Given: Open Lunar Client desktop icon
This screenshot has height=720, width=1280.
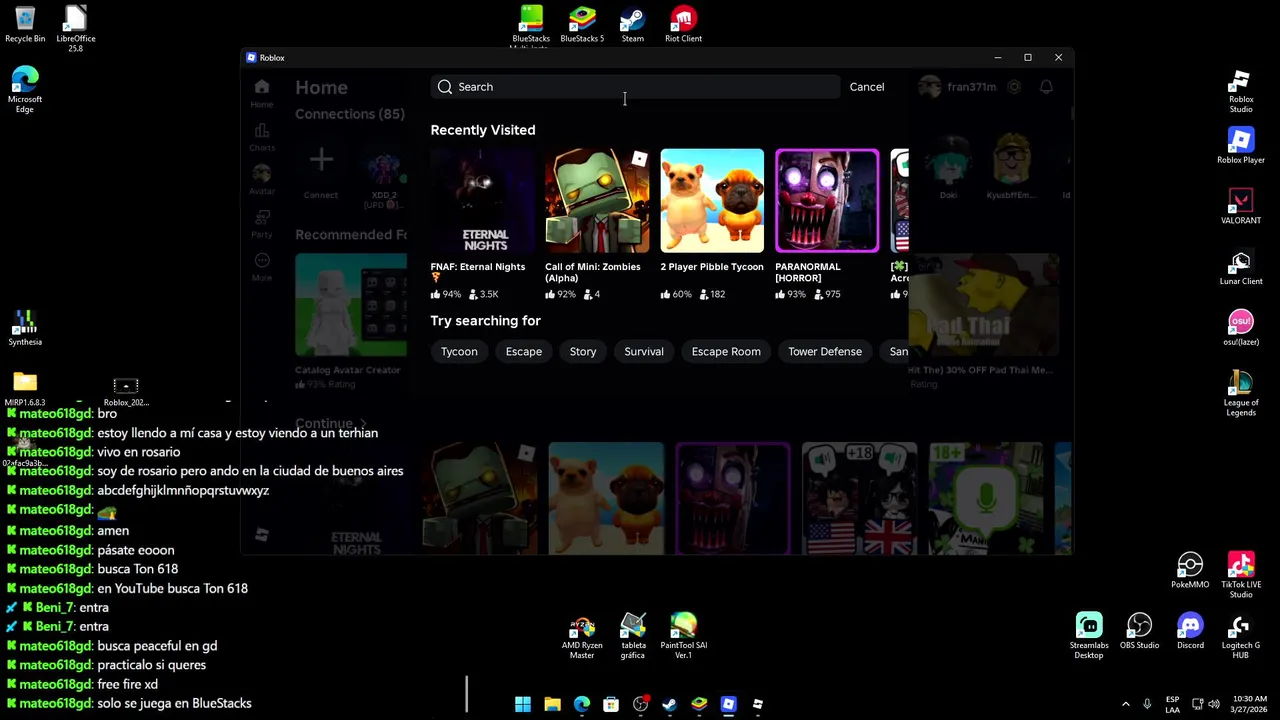Looking at the screenshot, I should [1241, 268].
